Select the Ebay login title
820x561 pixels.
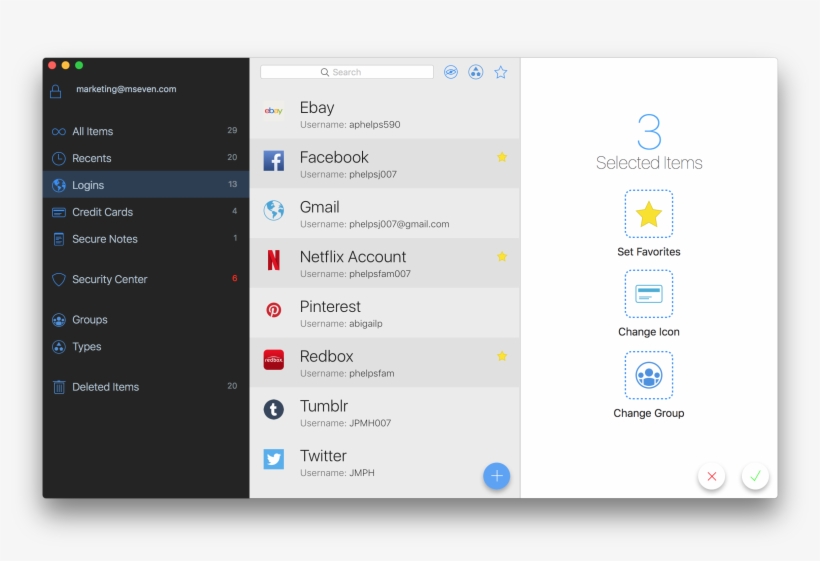317,108
